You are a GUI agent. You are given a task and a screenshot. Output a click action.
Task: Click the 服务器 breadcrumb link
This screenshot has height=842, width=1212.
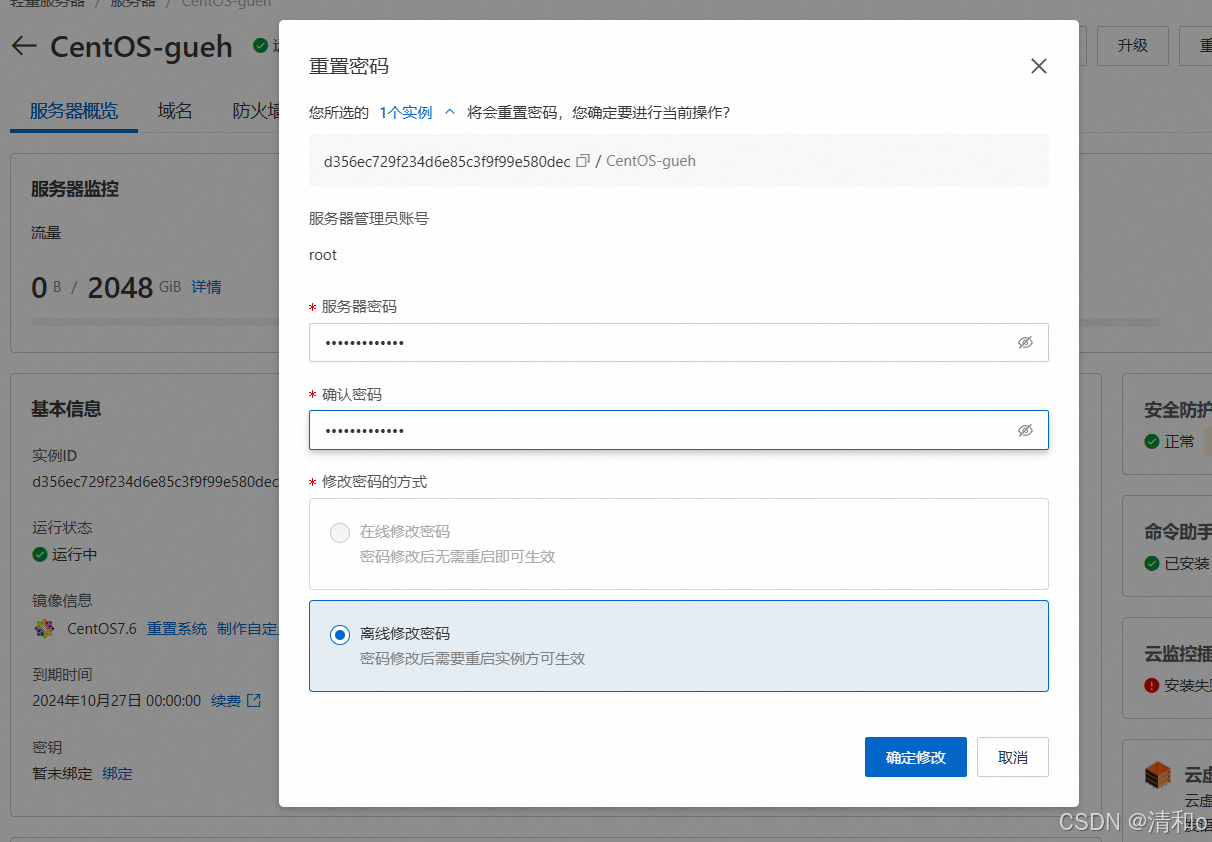133,4
